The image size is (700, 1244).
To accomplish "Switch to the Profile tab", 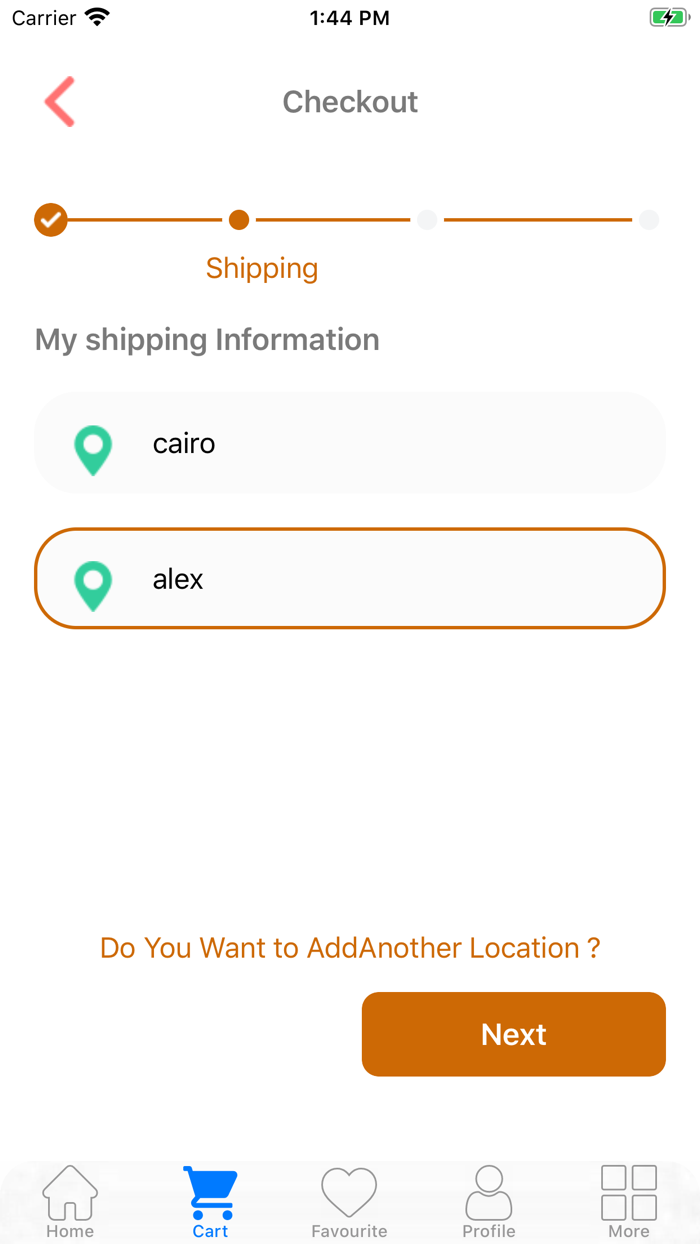I will tap(489, 1202).
